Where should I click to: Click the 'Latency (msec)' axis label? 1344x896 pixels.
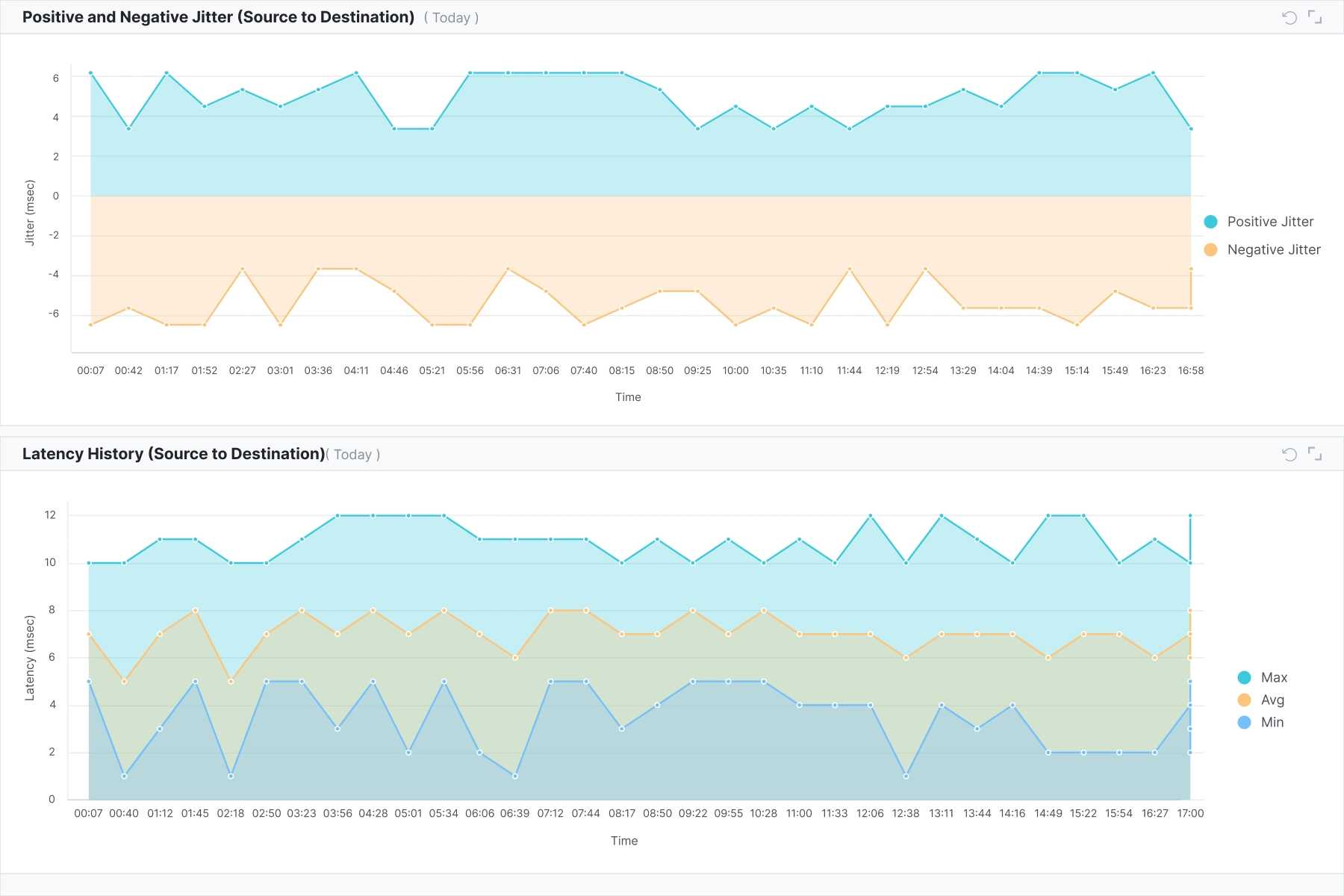tap(30, 658)
